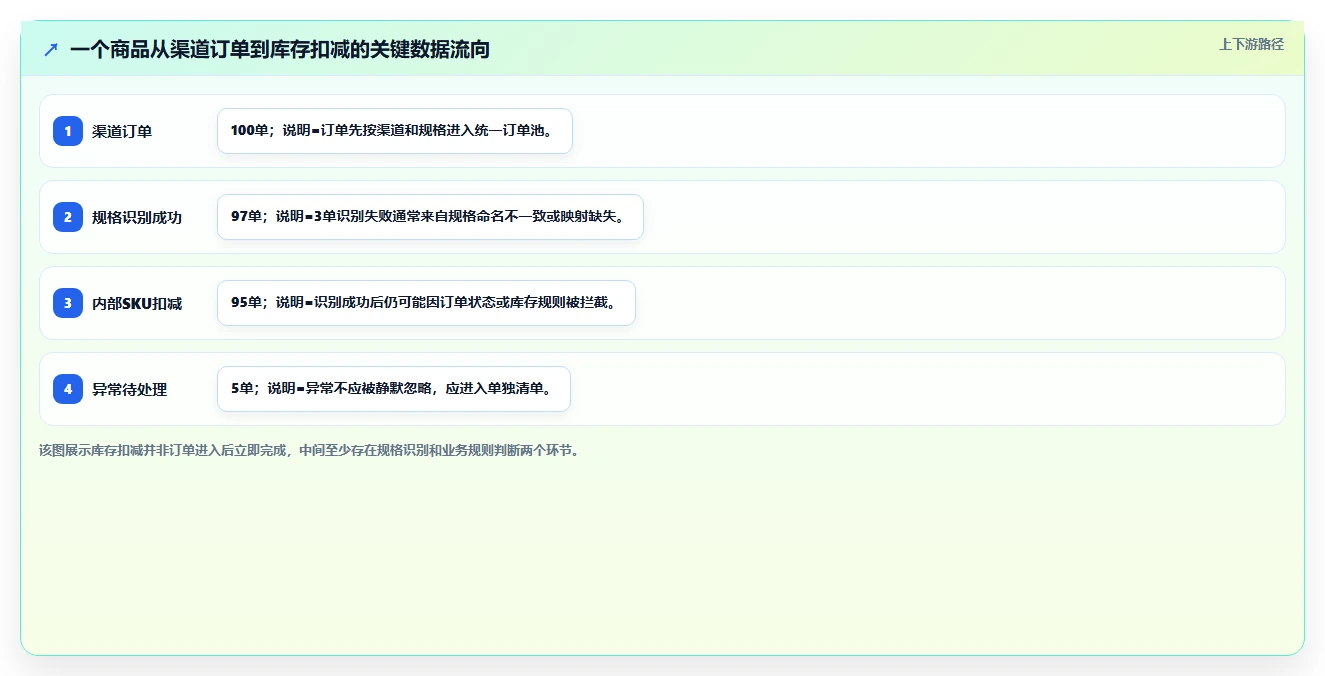Click the arrow icon beside the title

[x=50, y=49]
